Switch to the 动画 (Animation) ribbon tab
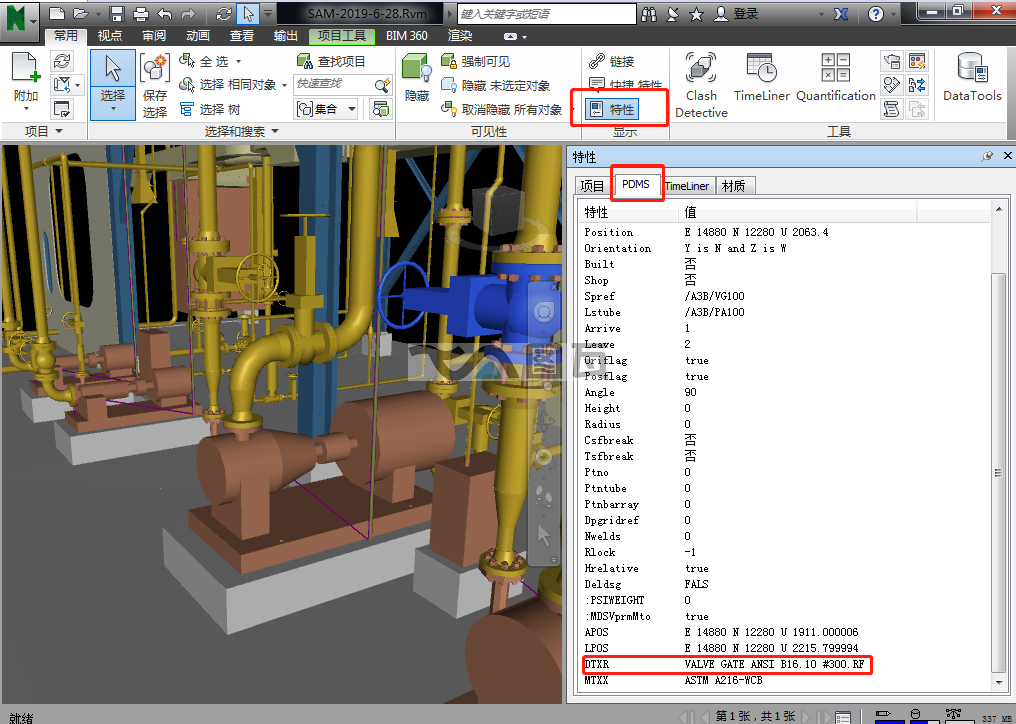 coord(198,36)
